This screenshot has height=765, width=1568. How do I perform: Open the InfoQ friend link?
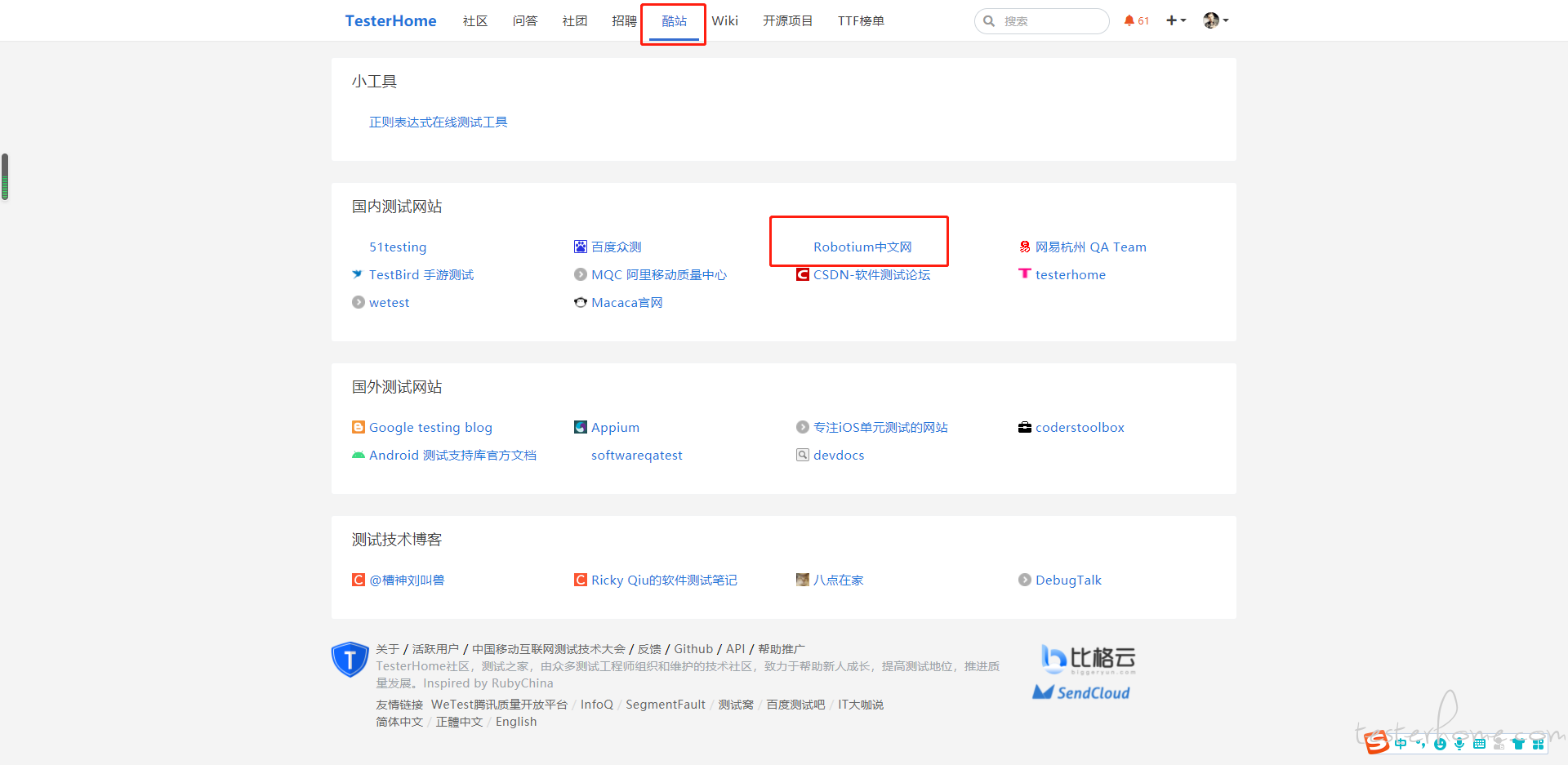(x=597, y=704)
